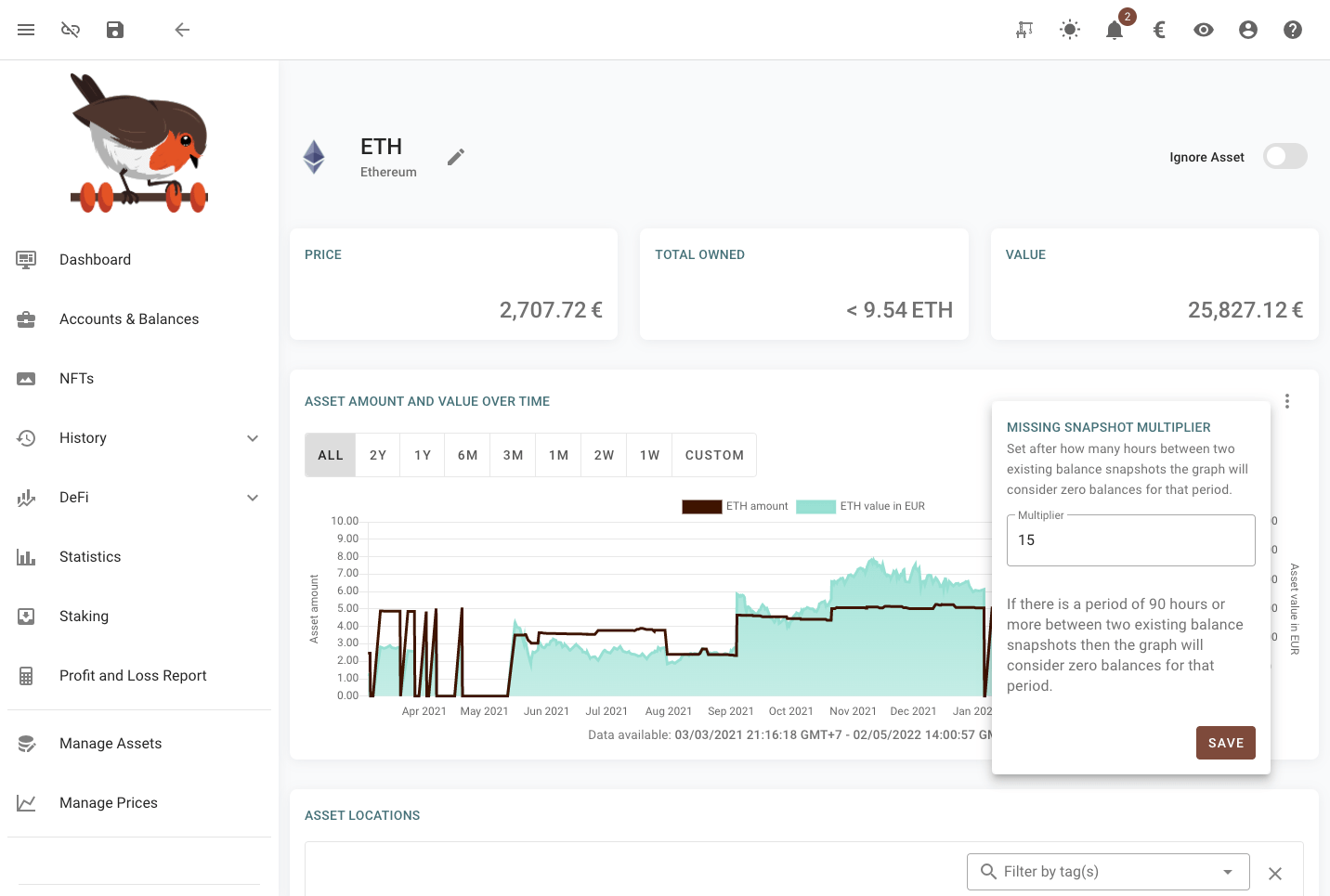Open graph options three-dot menu

pyautogui.click(x=1287, y=401)
